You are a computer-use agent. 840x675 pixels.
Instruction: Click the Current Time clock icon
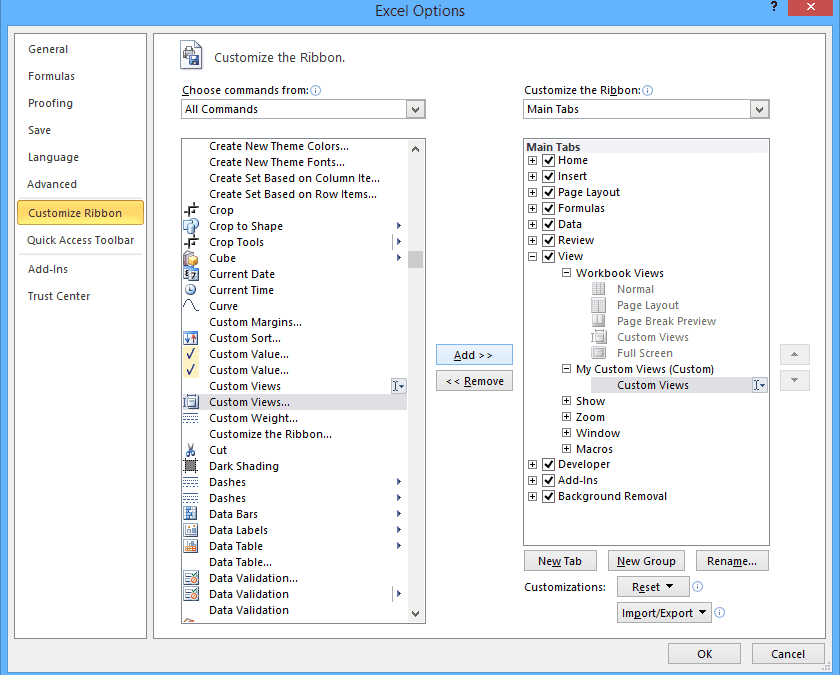coord(191,290)
